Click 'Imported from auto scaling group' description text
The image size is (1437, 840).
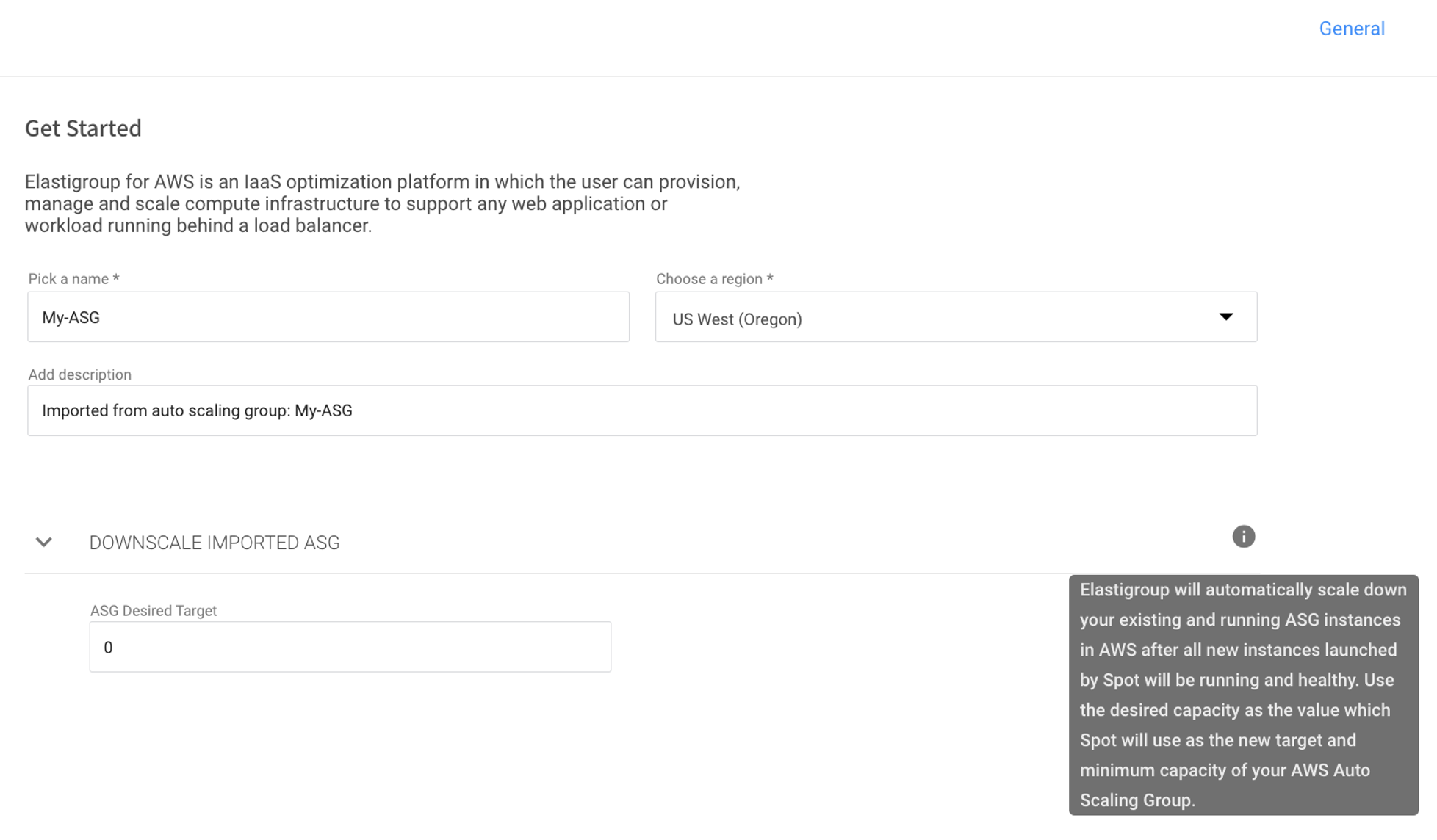coord(197,410)
